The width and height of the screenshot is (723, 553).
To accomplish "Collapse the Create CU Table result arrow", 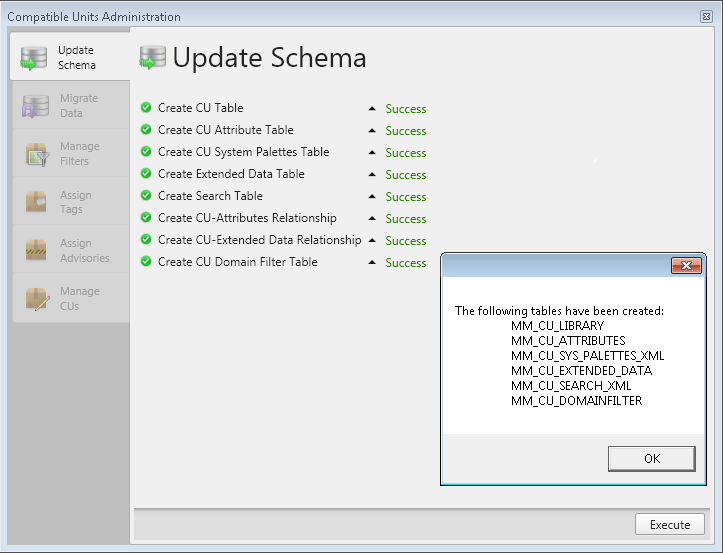I will [x=373, y=109].
